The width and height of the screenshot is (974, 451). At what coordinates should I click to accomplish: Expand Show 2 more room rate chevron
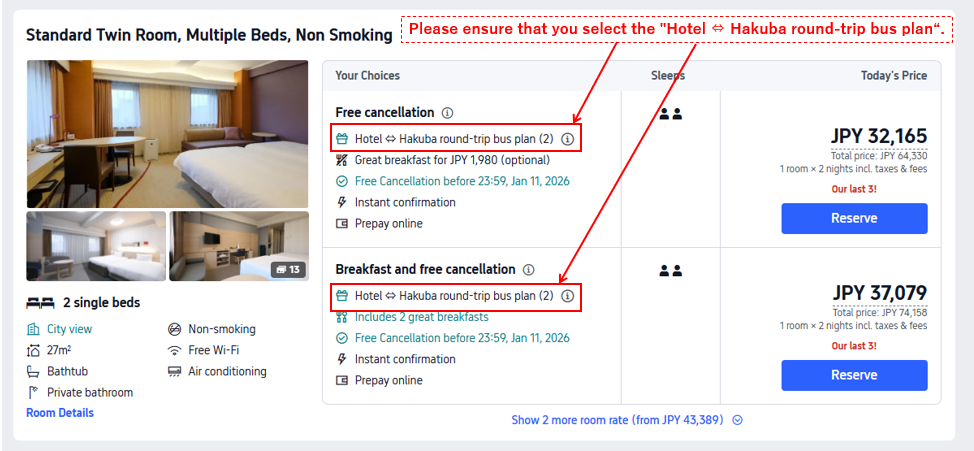(737, 420)
